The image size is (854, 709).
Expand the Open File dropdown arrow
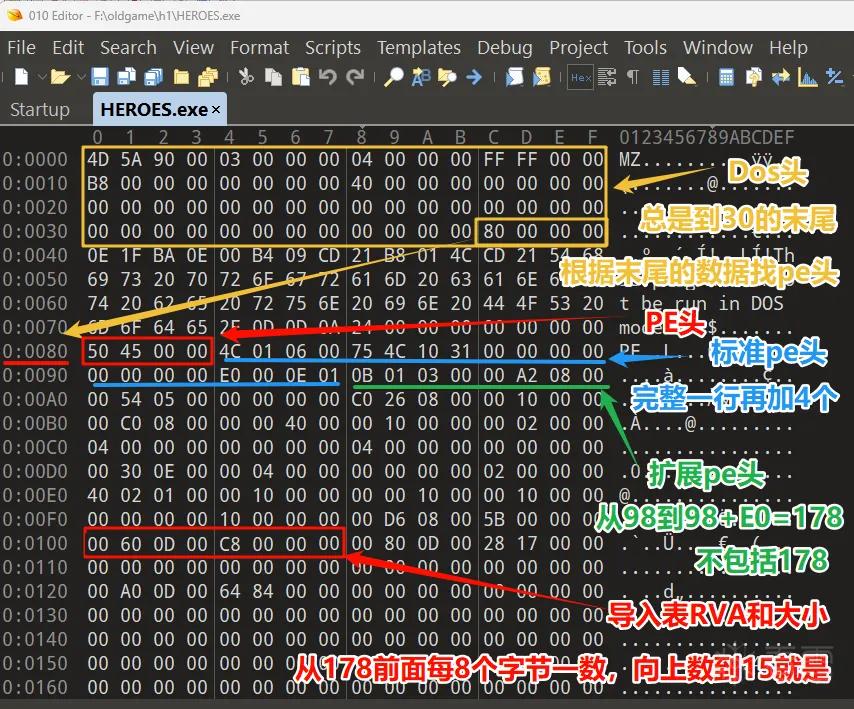point(81,77)
